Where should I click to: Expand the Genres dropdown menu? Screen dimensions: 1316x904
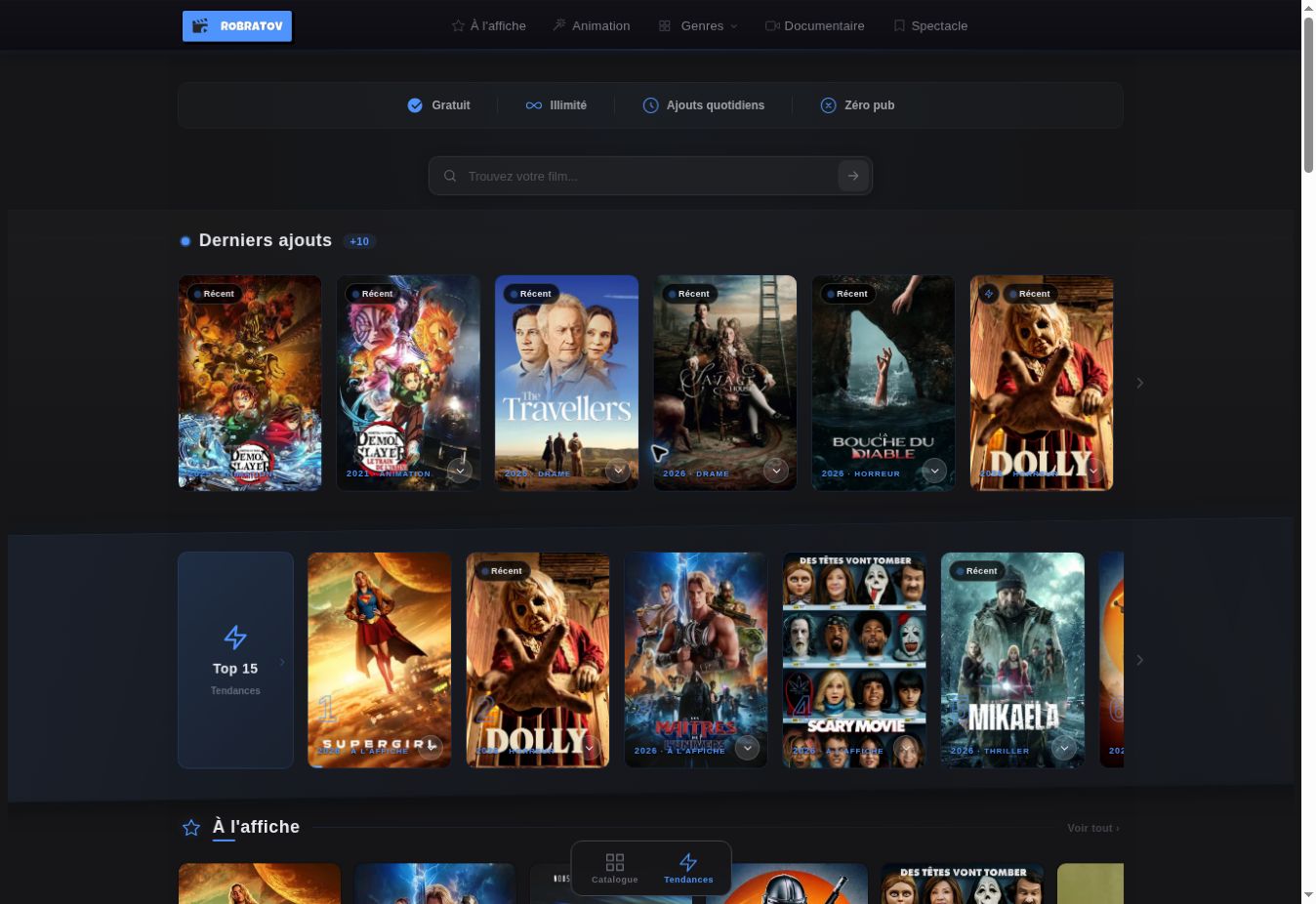699,26
